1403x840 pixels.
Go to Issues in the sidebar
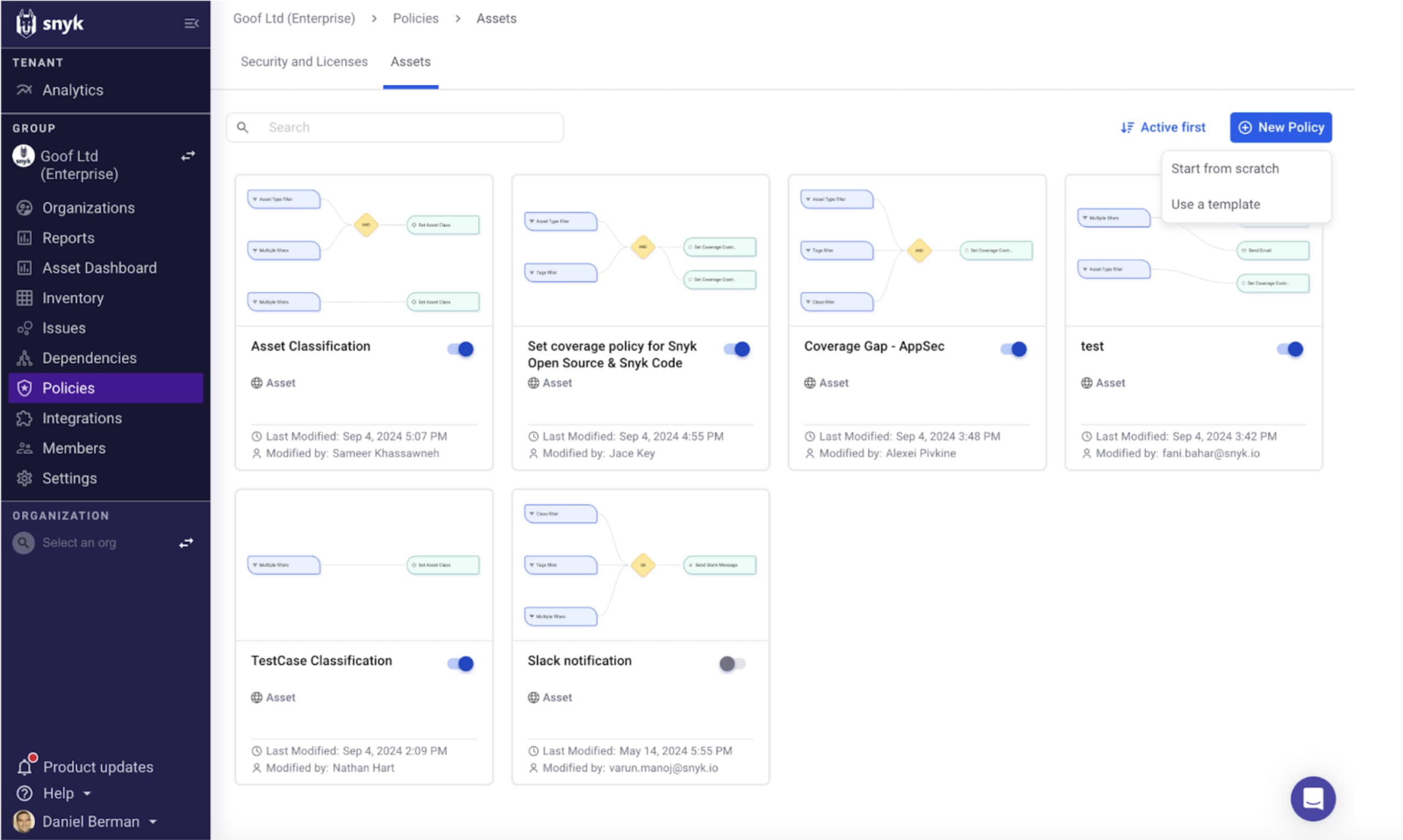pyautogui.click(x=64, y=328)
